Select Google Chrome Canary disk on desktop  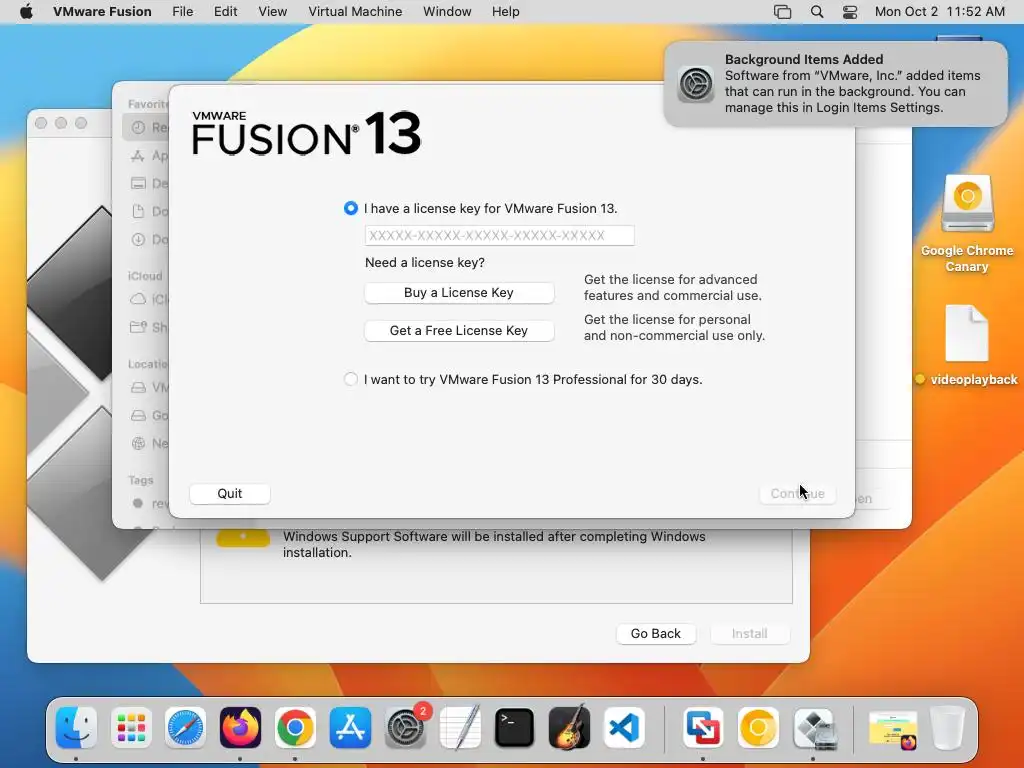tap(967, 204)
